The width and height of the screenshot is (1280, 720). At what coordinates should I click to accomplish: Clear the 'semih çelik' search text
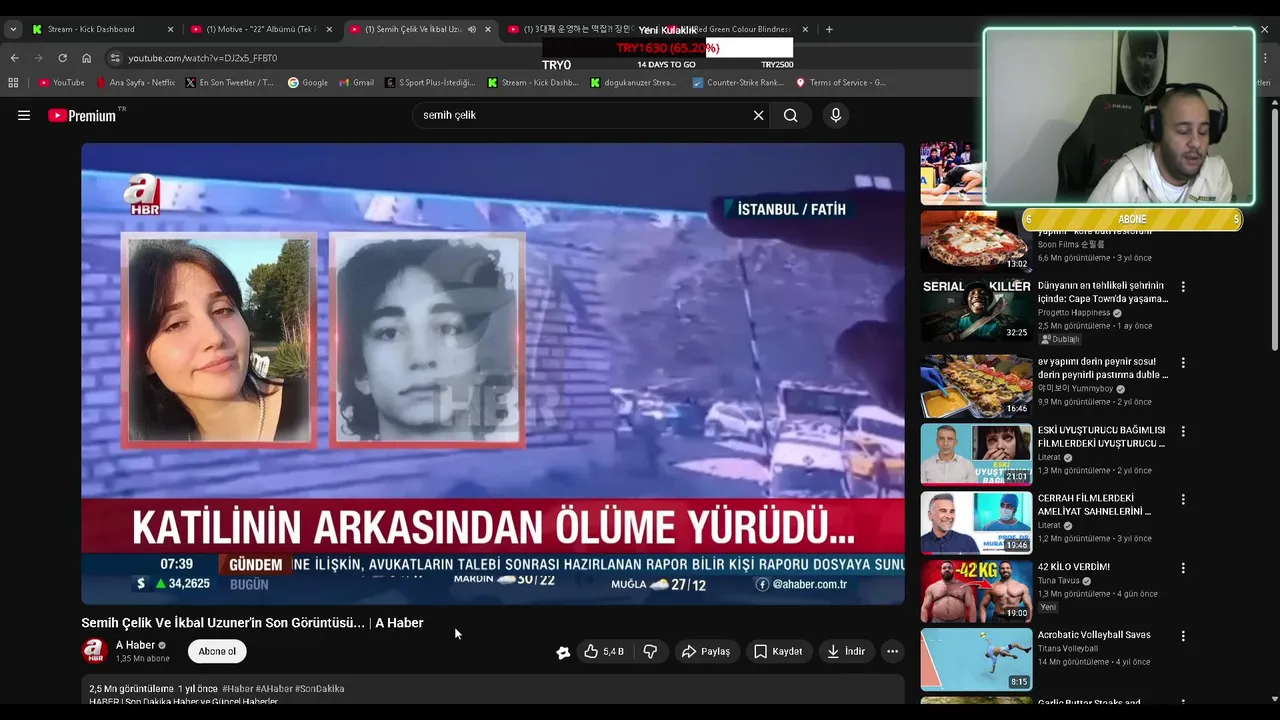point(758,115)
